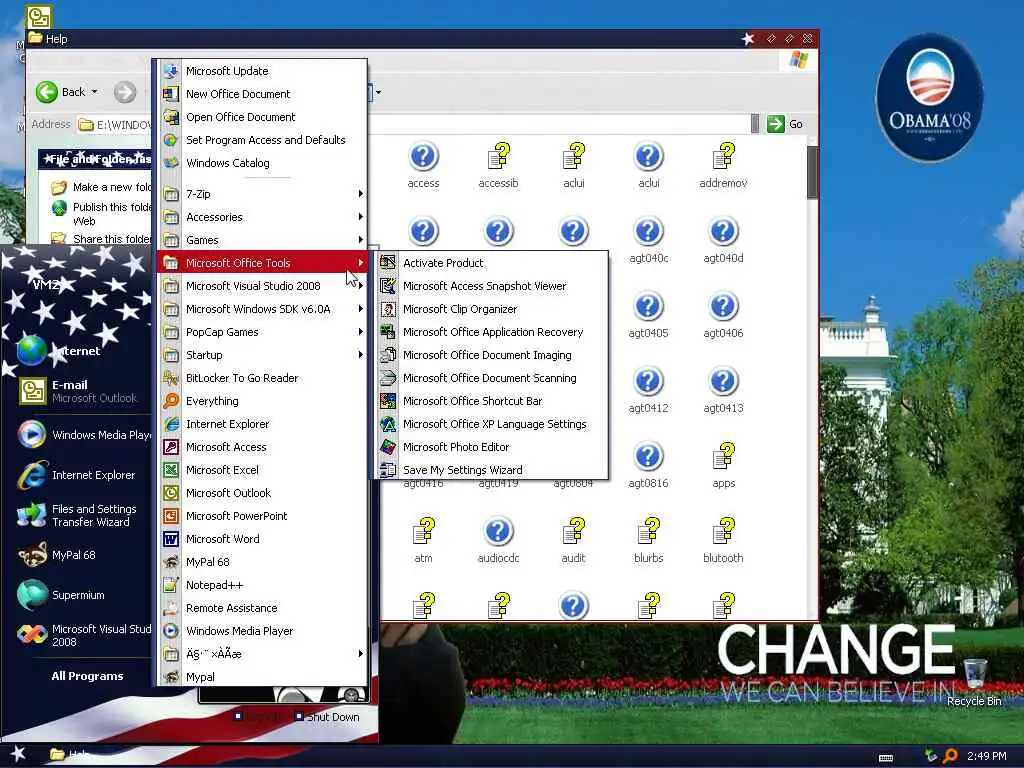Click the Remote Assistance icon

tap(171, 607)
